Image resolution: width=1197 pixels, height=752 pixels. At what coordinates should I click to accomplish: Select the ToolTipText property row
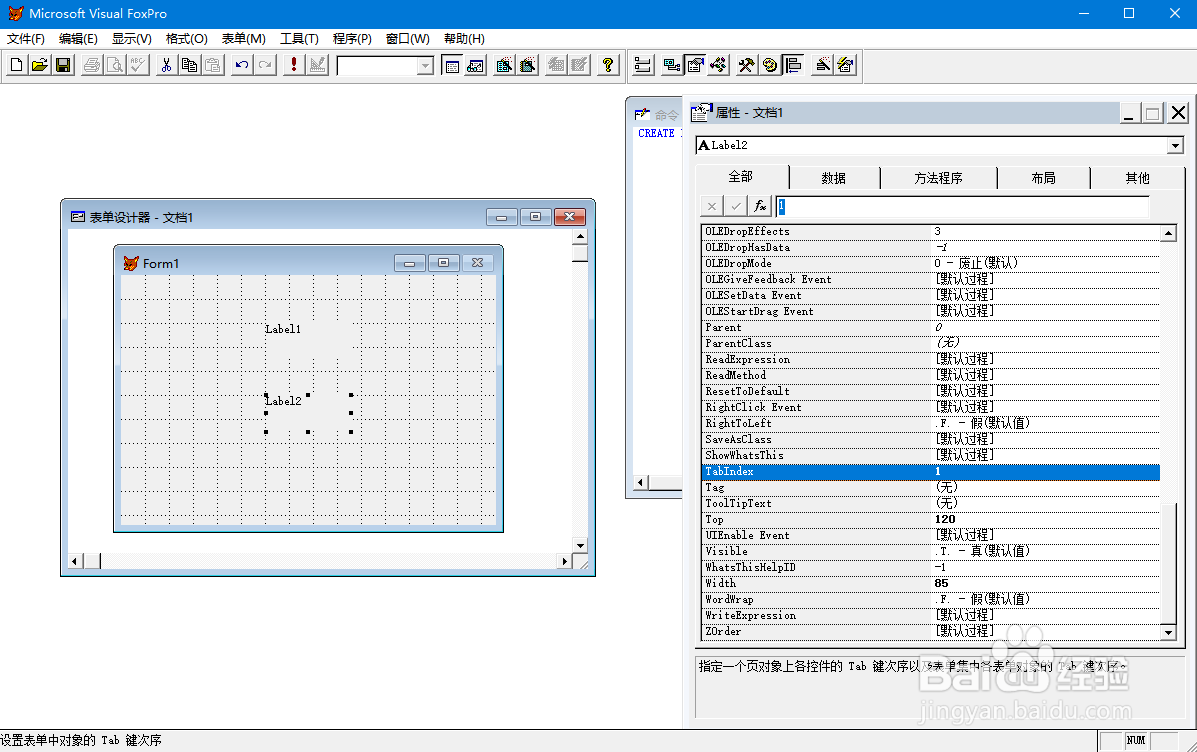pos(931,503)
